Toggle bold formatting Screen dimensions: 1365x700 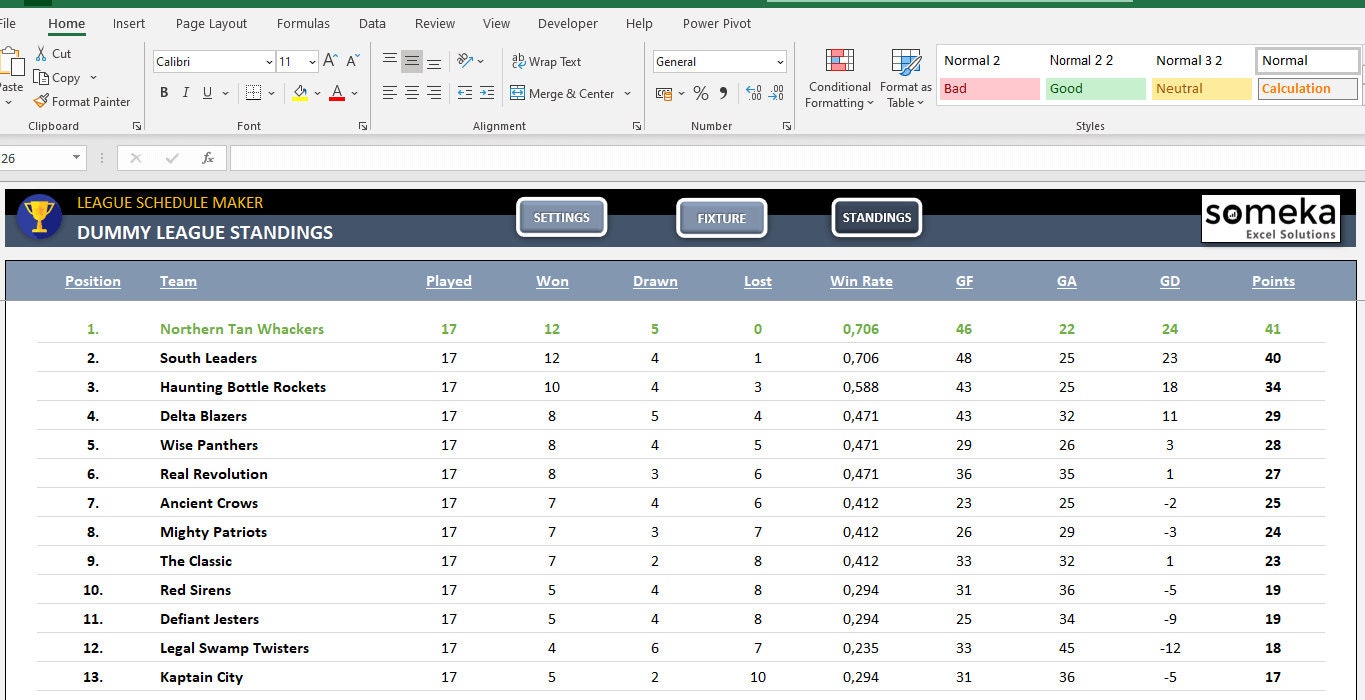[164, 93]
